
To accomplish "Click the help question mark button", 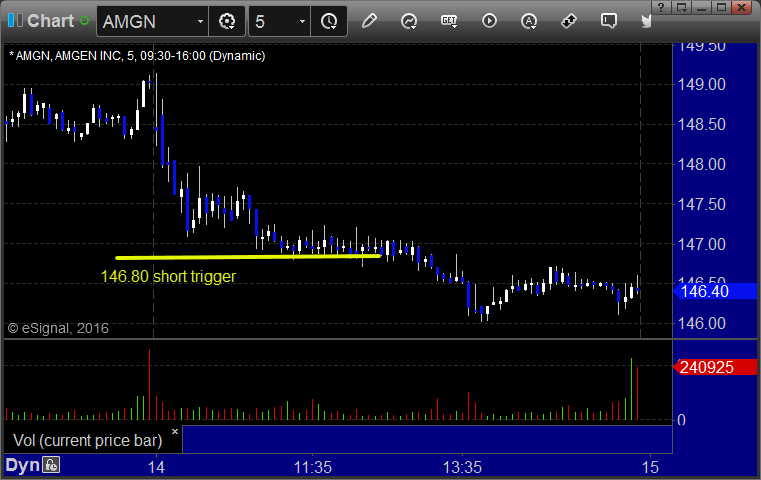I will tap(661, 7).
